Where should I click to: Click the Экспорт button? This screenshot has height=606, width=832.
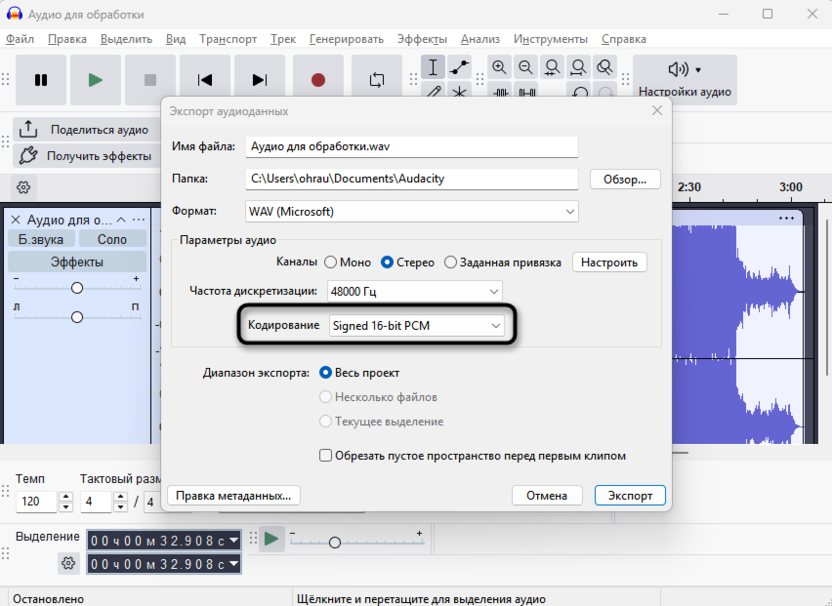click(630, 495)
